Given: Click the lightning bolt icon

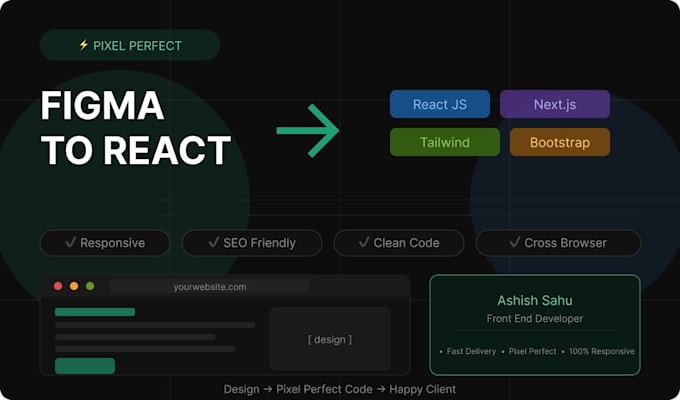Looking at the screenshot, I should [x=84, y=45].
